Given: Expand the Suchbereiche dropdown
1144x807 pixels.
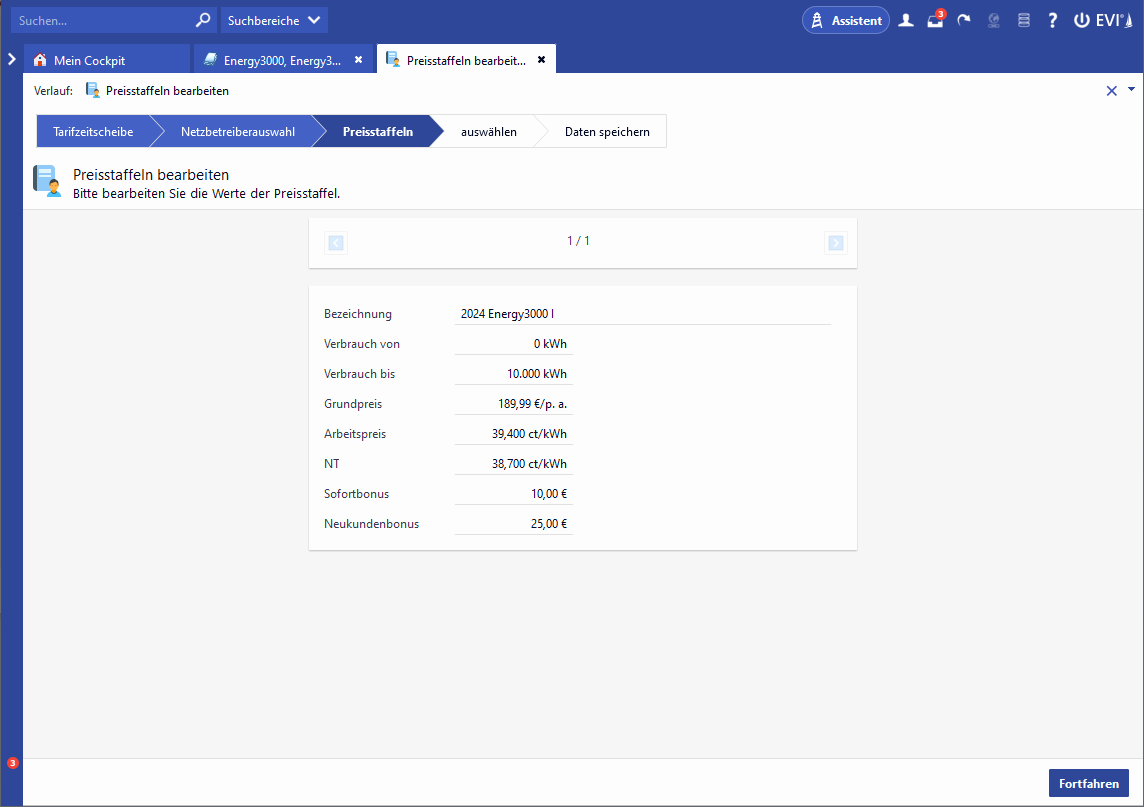Looking at the screenshot, I should point(273,20).
